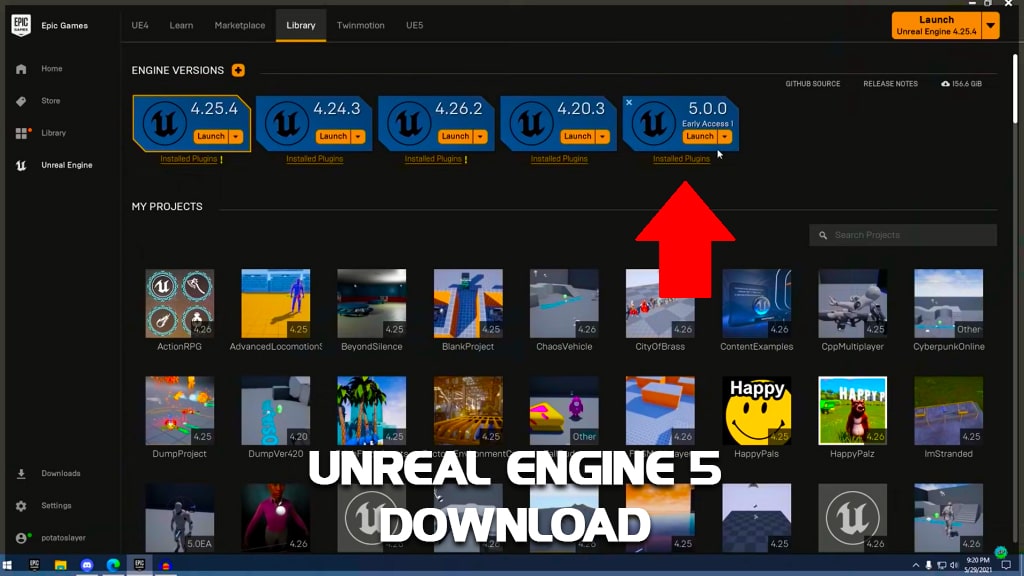Click the Unreal logo on 4.20.3 card
Screen dimensions: 1024x576
(531, 123)
